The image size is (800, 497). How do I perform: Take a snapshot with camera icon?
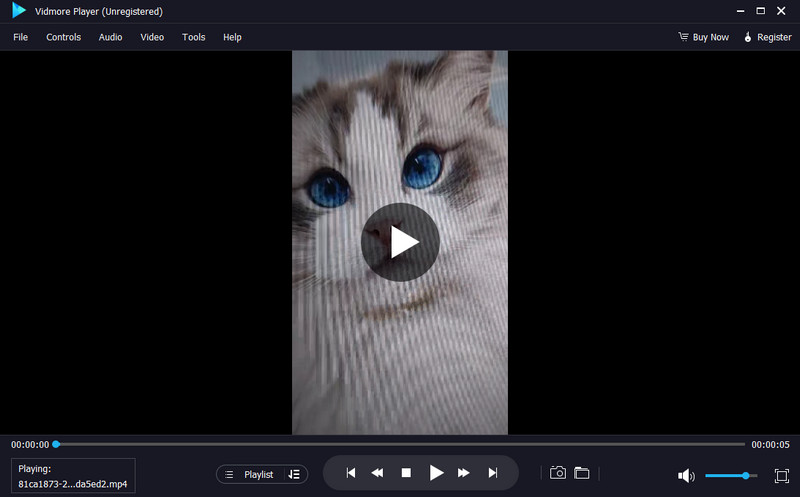tap(558, 473)
